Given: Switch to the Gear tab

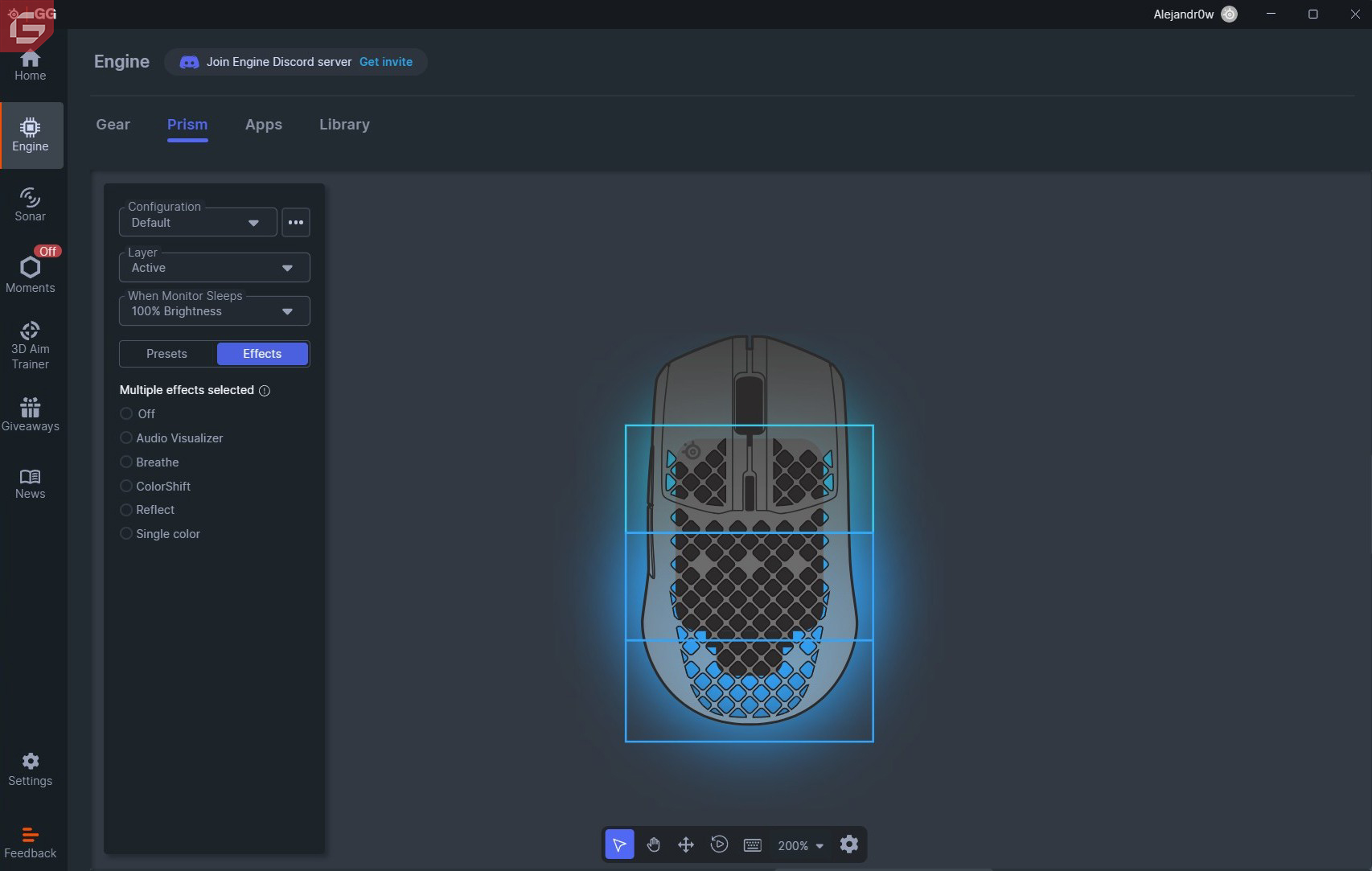Looking at the screenshot, I should (113, 125).
